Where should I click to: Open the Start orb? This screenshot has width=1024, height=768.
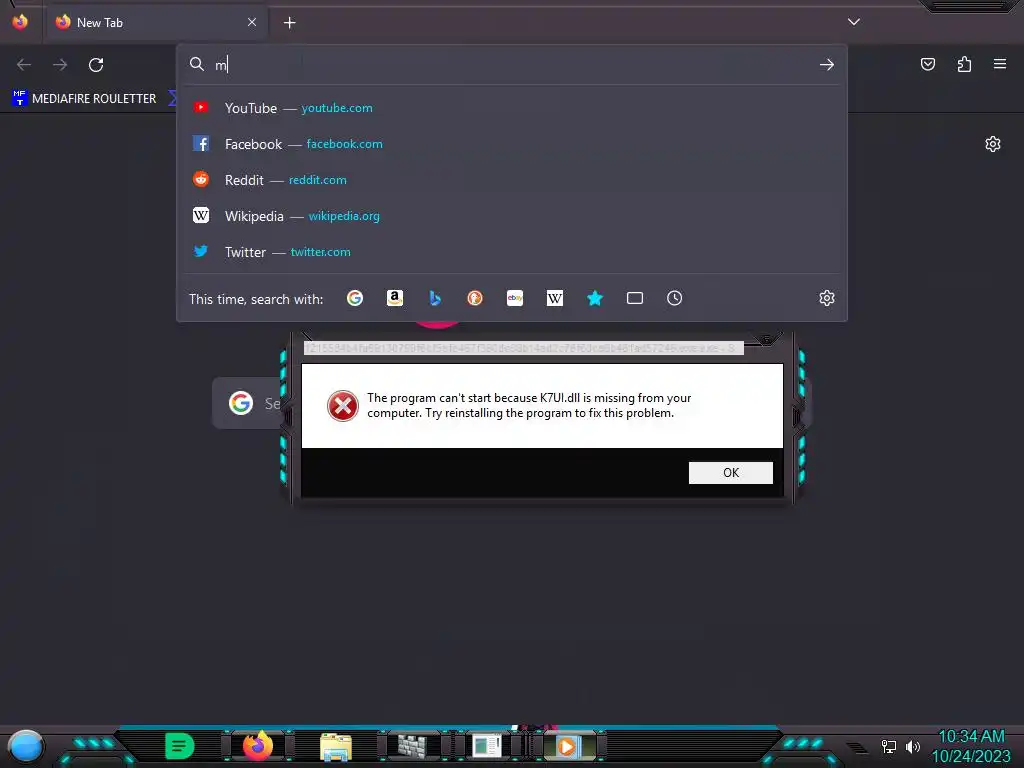pyautogui.click(x=25, y=746)
